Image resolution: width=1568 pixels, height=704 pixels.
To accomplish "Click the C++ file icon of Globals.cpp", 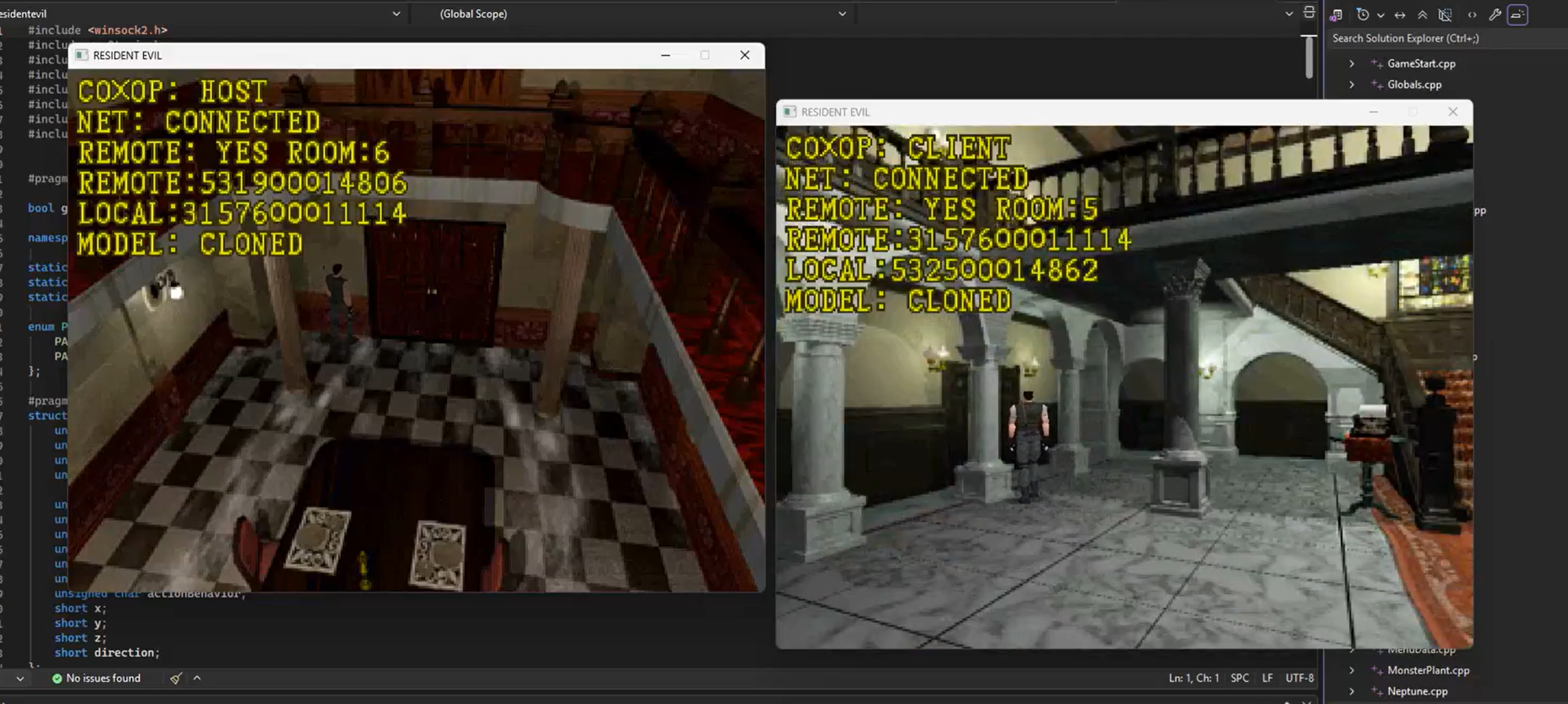I will point(1377,85).
